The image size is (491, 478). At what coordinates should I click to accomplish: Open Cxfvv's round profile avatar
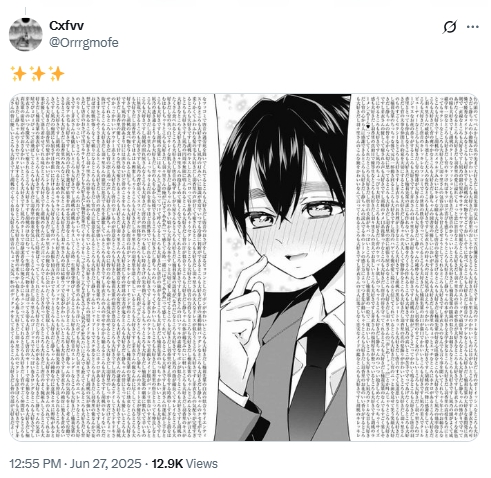pos(26,35)
